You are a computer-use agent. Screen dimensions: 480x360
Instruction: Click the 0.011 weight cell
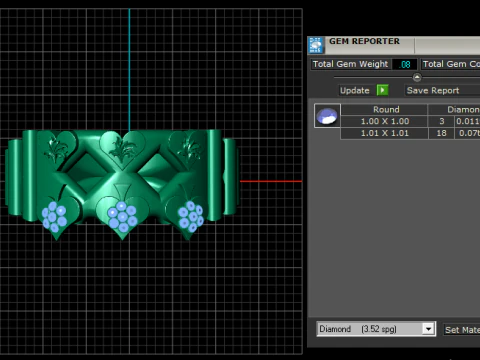click(x=467, y=121)
